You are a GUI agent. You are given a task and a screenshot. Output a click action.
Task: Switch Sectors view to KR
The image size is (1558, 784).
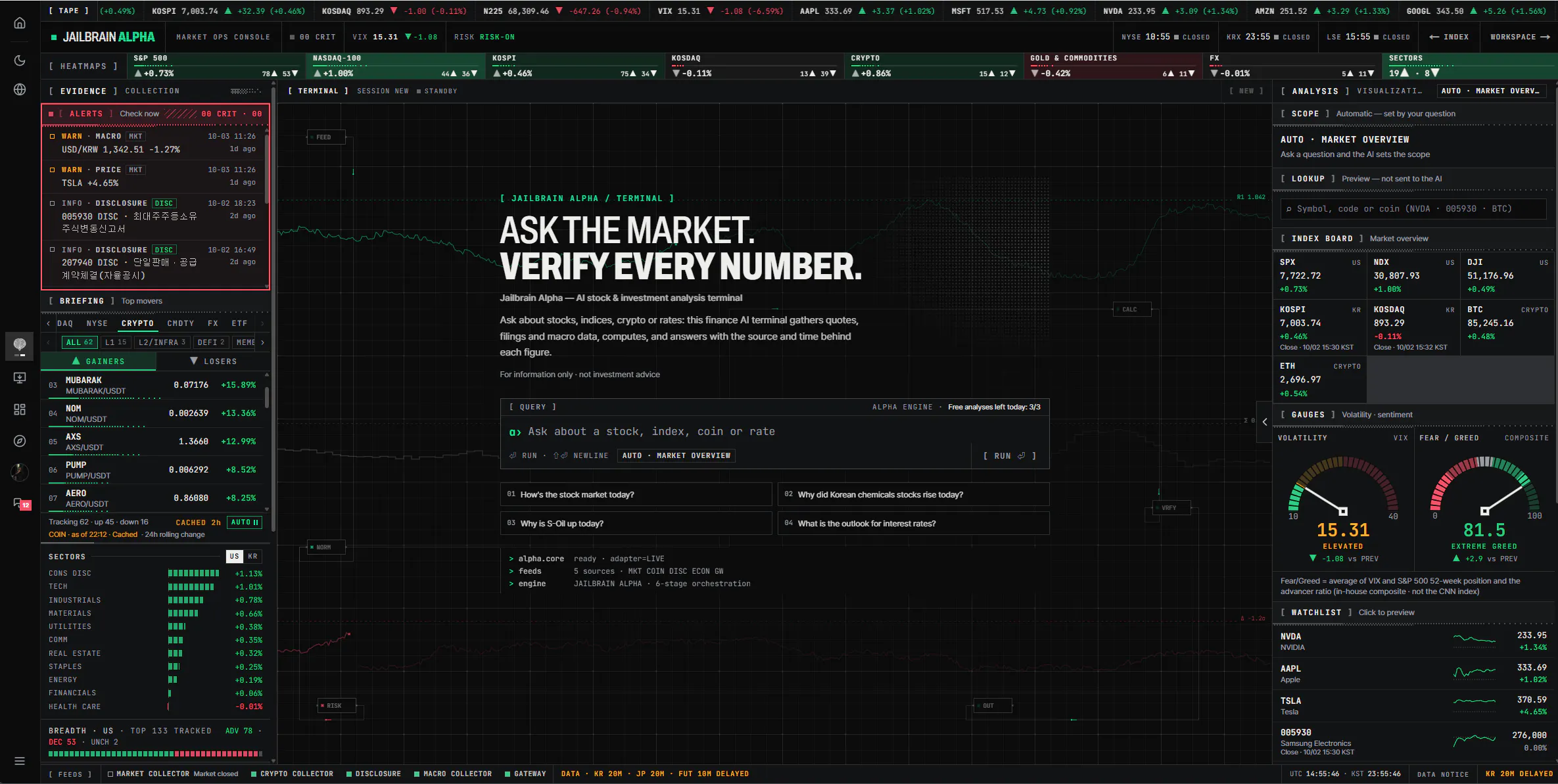coord(253,557)
